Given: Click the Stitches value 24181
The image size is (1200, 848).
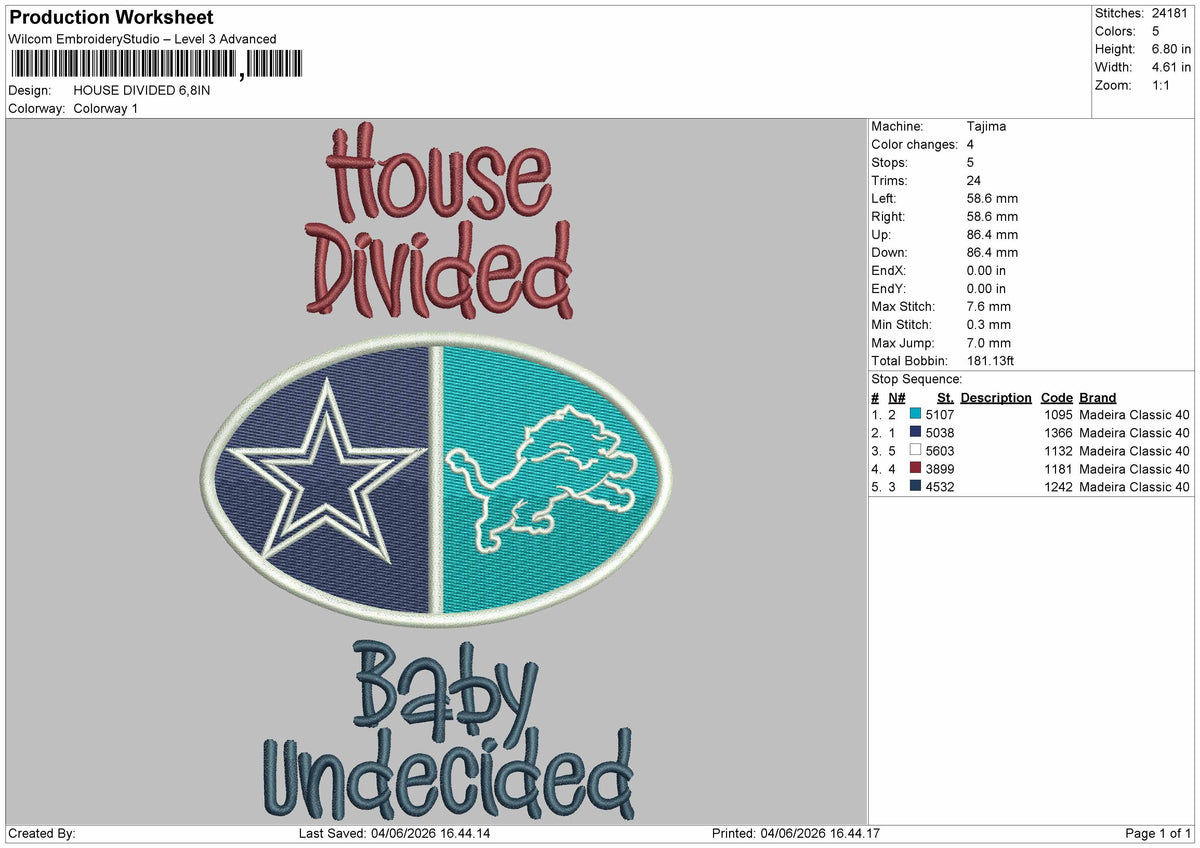Looking at the screenshot, I should pyautogui.click(x=1171, y=14).
